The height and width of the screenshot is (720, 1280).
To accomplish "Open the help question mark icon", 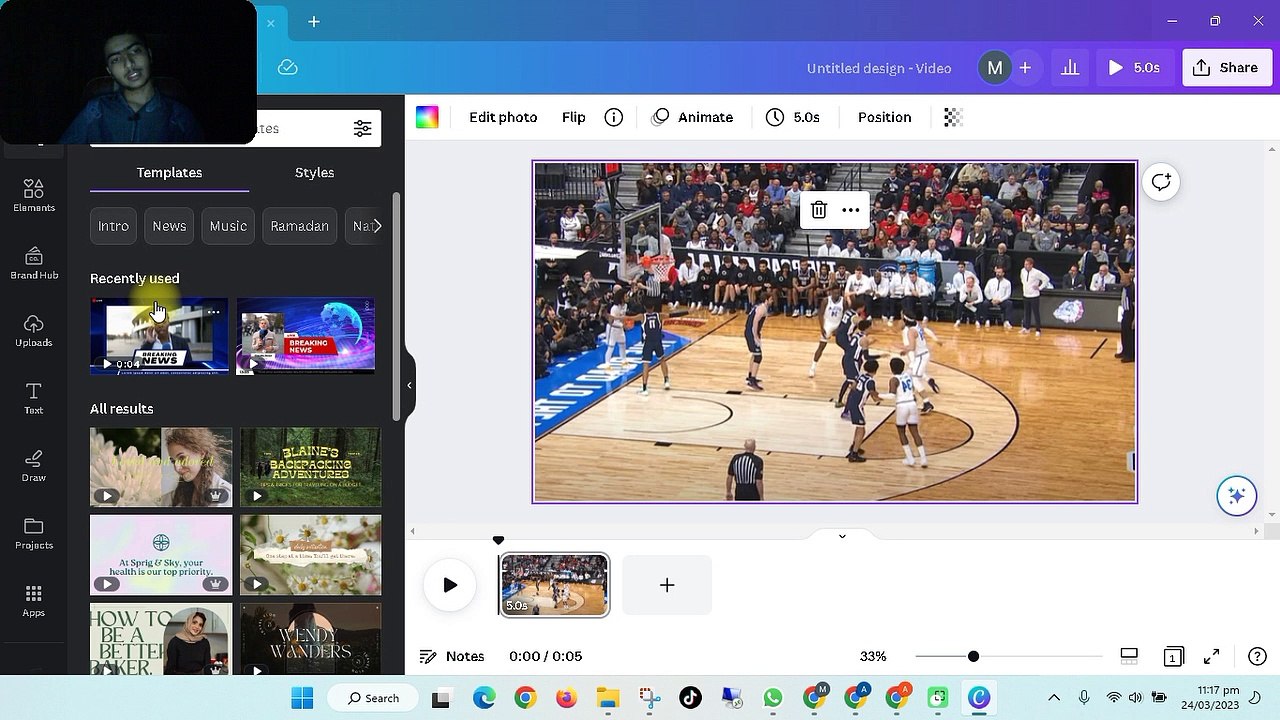I will tap(1257, 656).
